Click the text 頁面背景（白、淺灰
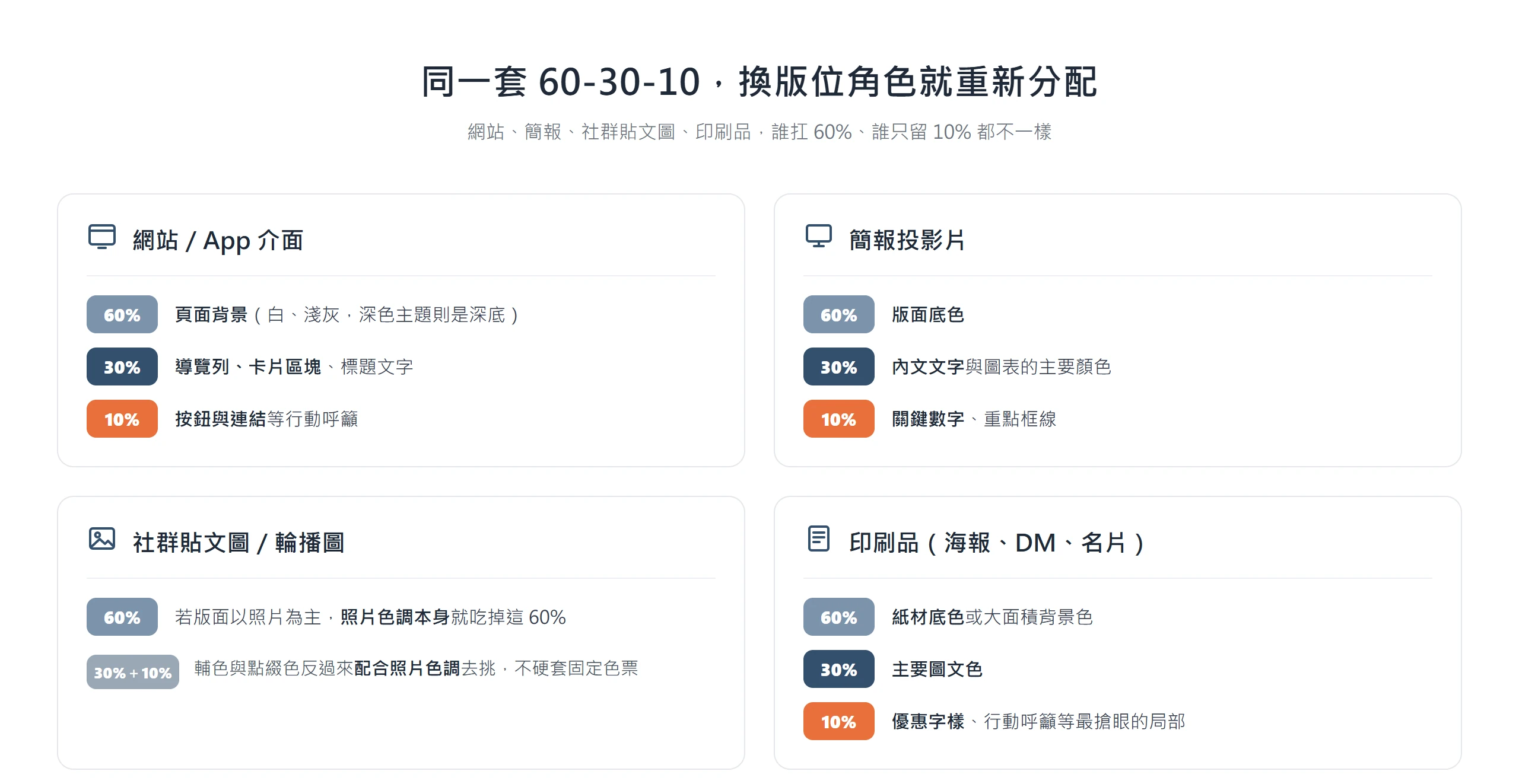1519x784 pixels. [347, 314]
